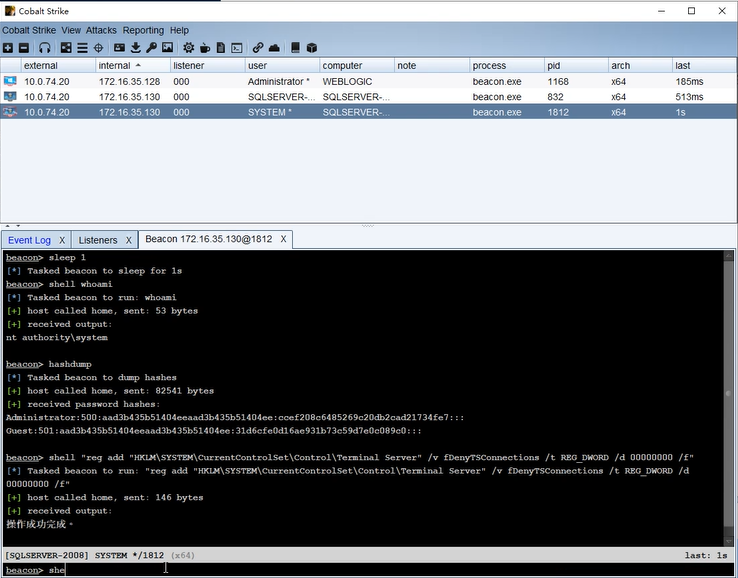Open the Cobalt Strike menu
The height and width of the screenshot is (578, 738).
(29, 30)
